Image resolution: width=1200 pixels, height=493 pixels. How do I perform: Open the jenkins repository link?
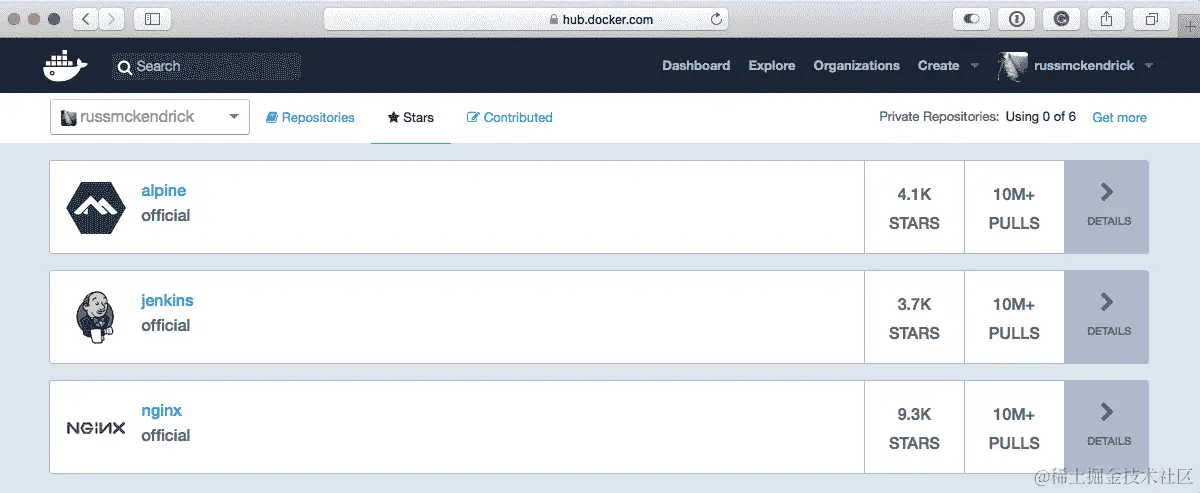(167, 301)
